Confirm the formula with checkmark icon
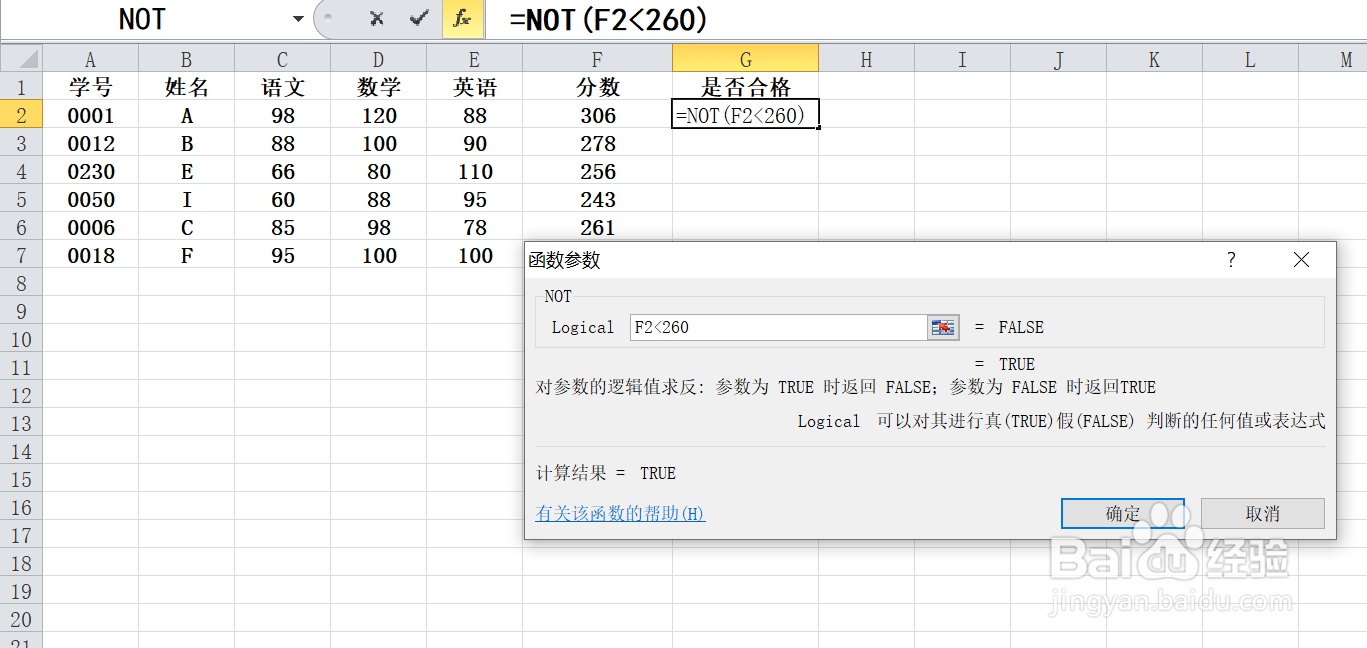 coord(420,18)
